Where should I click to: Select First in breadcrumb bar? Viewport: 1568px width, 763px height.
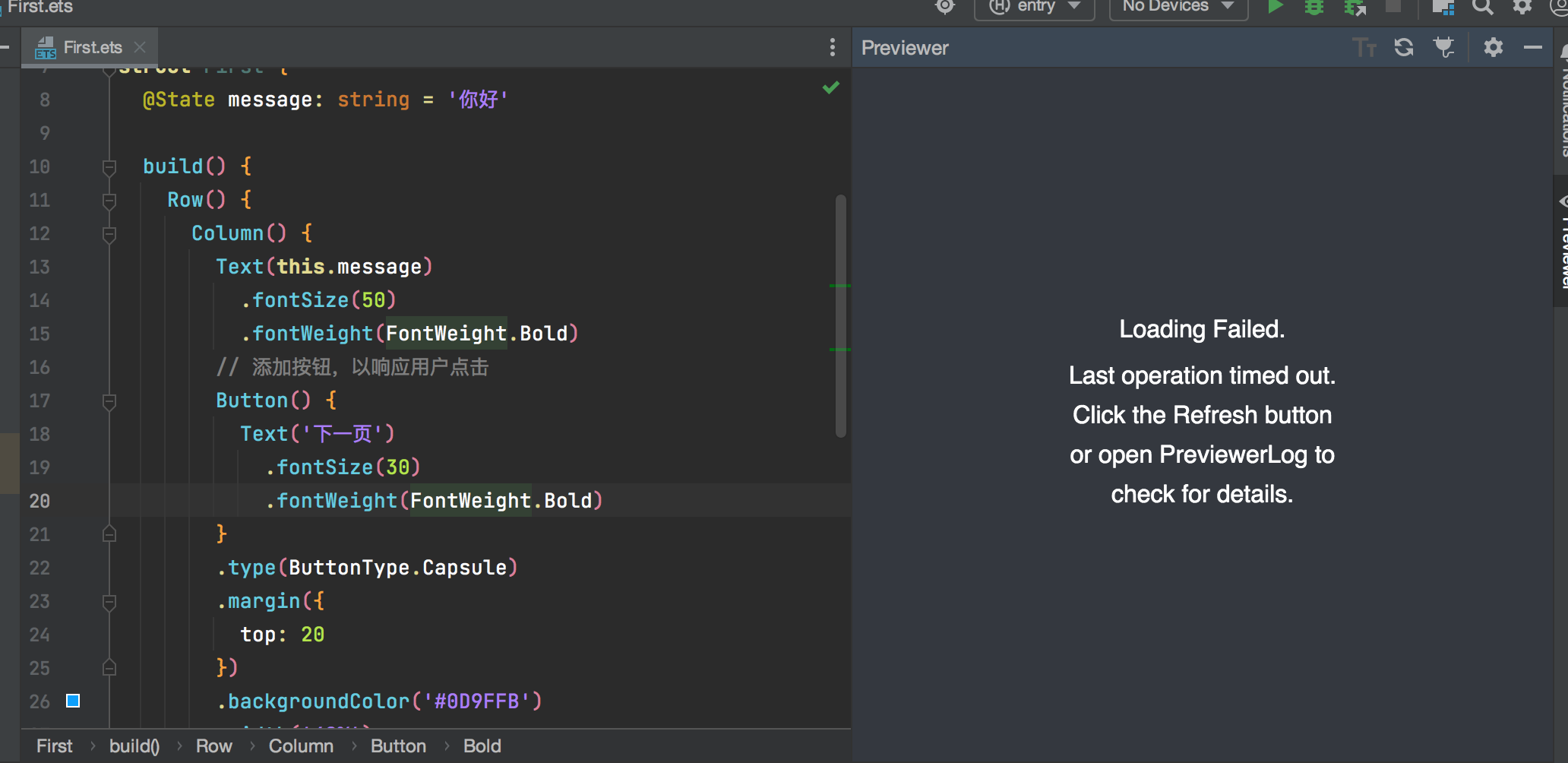click(x=55, y=746)
